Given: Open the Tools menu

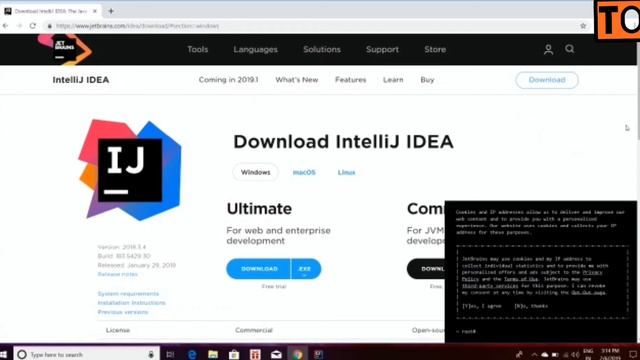Looking at the screenshot, I should 198,49.
